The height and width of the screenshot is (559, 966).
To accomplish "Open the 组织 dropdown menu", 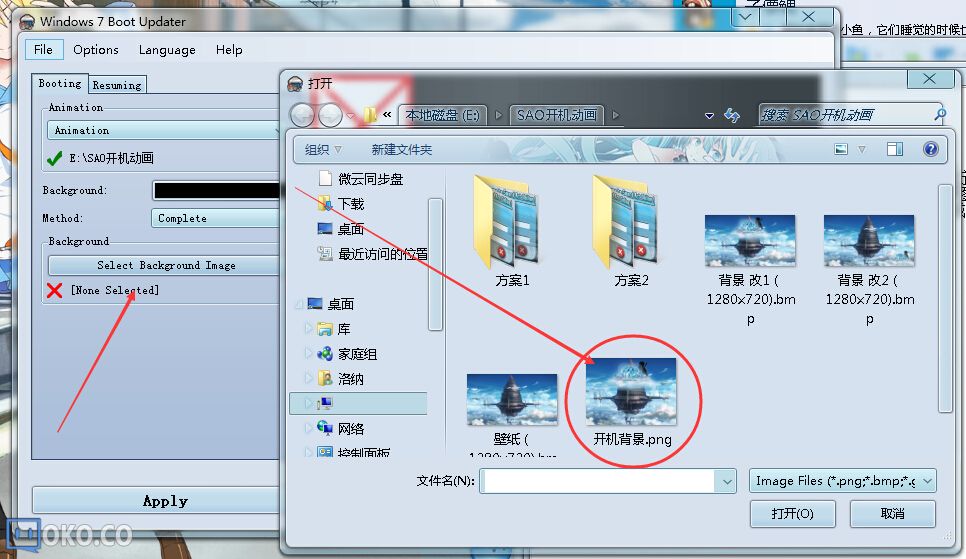I will [323, 150].
